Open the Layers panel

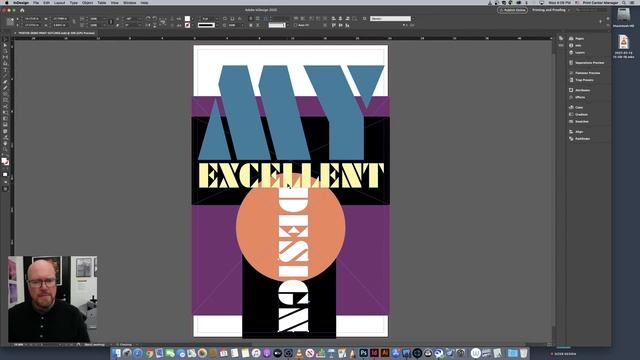(x=577, y=53)
